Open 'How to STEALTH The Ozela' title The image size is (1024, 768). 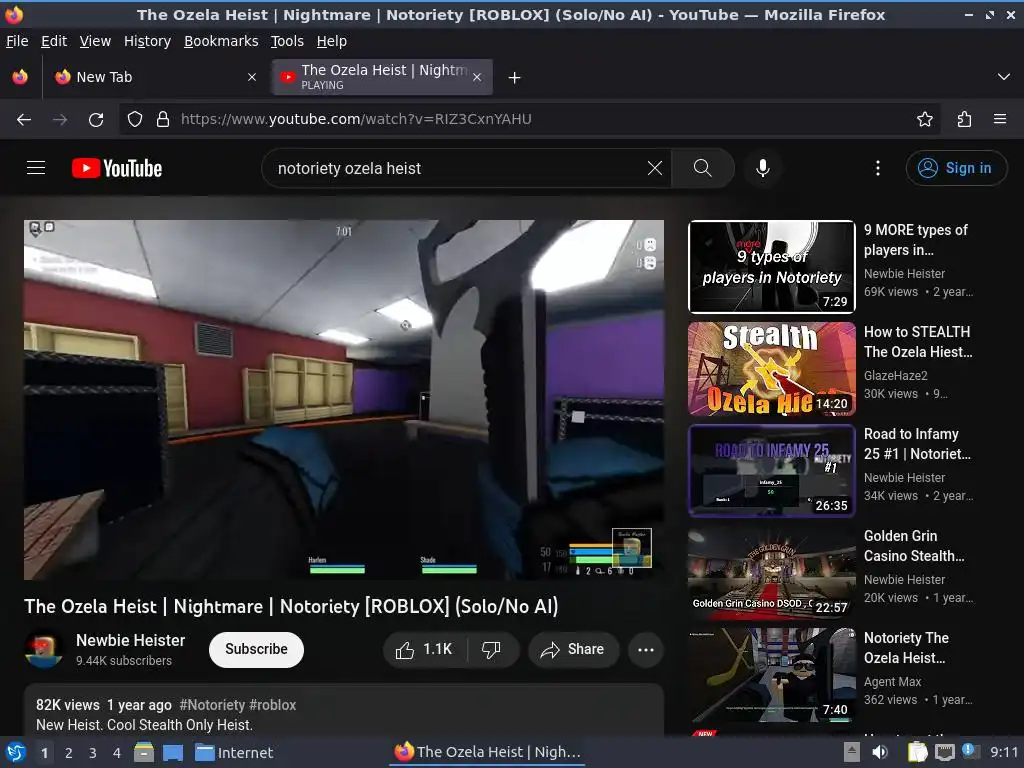918,342
